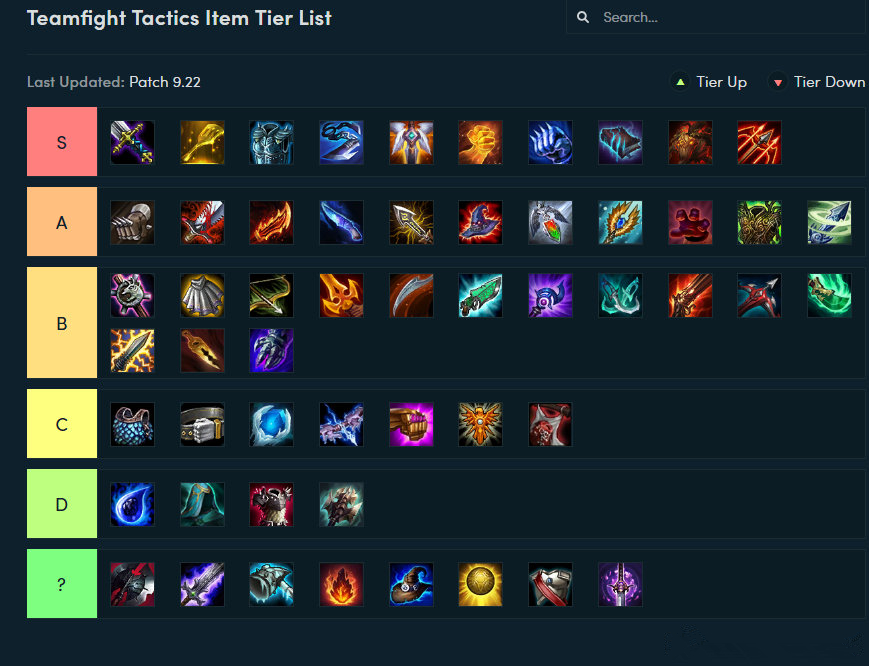The height and width of the screenshot is (666, 869).
Task: Click the Tier Down legend indicator
Action: (817, 82)
